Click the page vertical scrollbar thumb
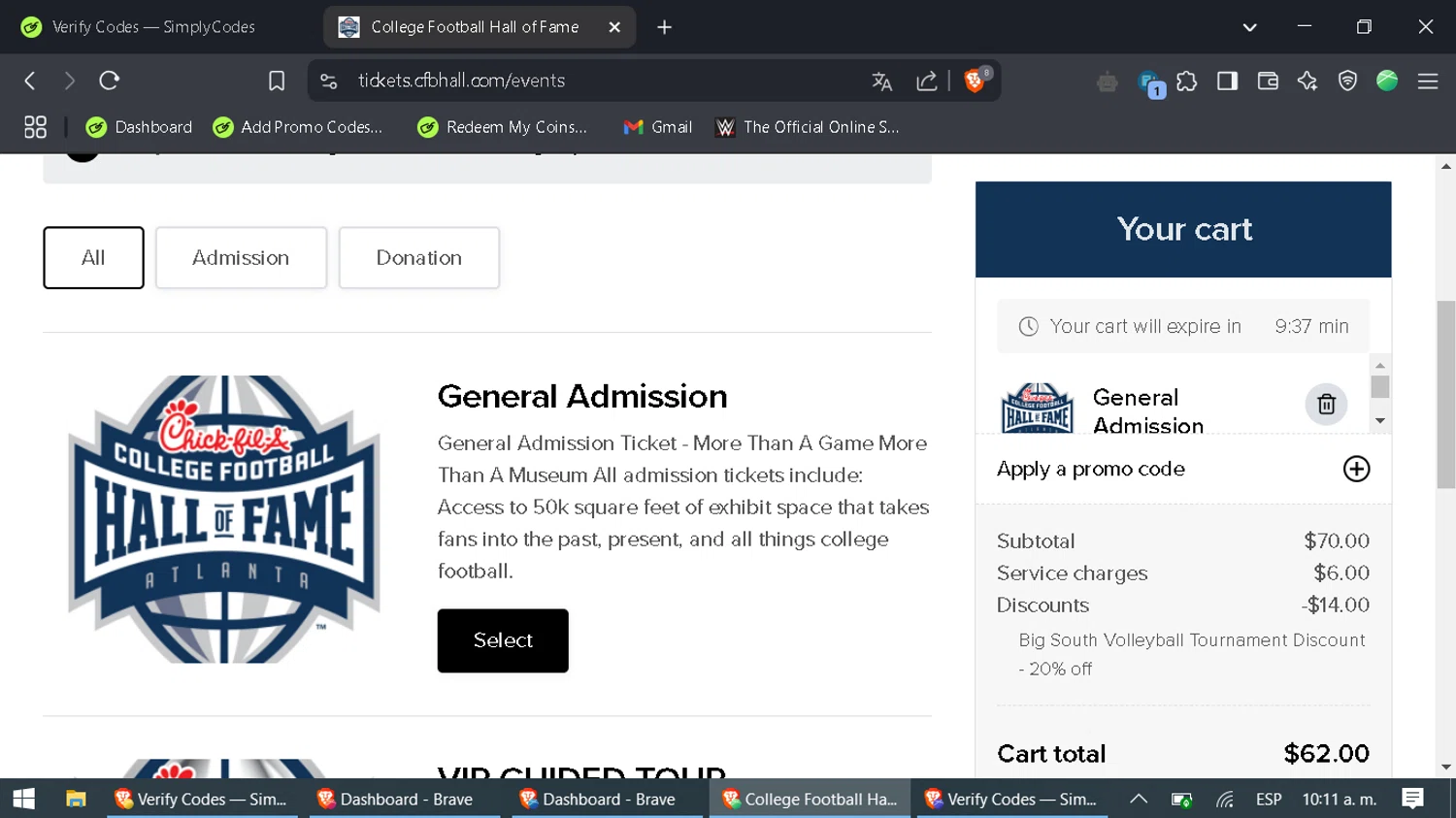This screenshot has width=1456, height=818. click(x=1446, y=394)
